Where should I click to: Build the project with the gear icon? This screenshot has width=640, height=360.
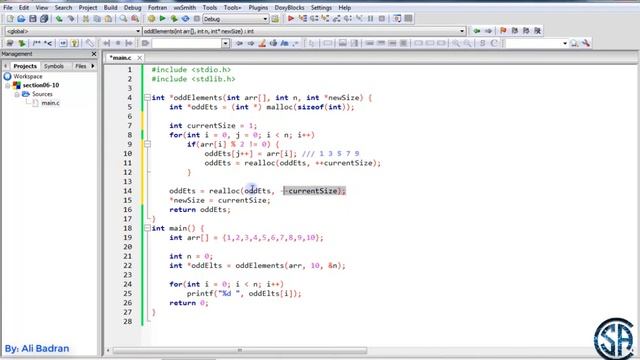point(151,19)
